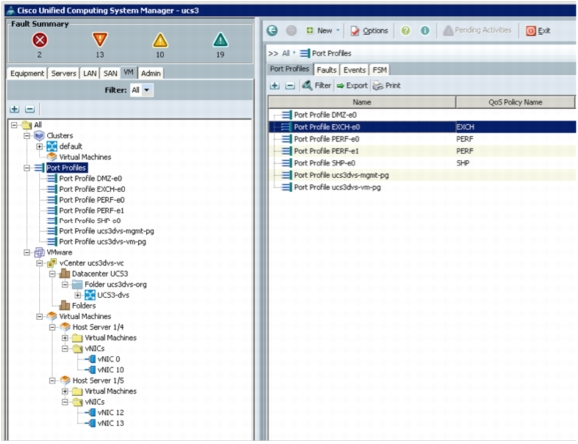Open the Filter All dropdown

(x=147, y=90)
